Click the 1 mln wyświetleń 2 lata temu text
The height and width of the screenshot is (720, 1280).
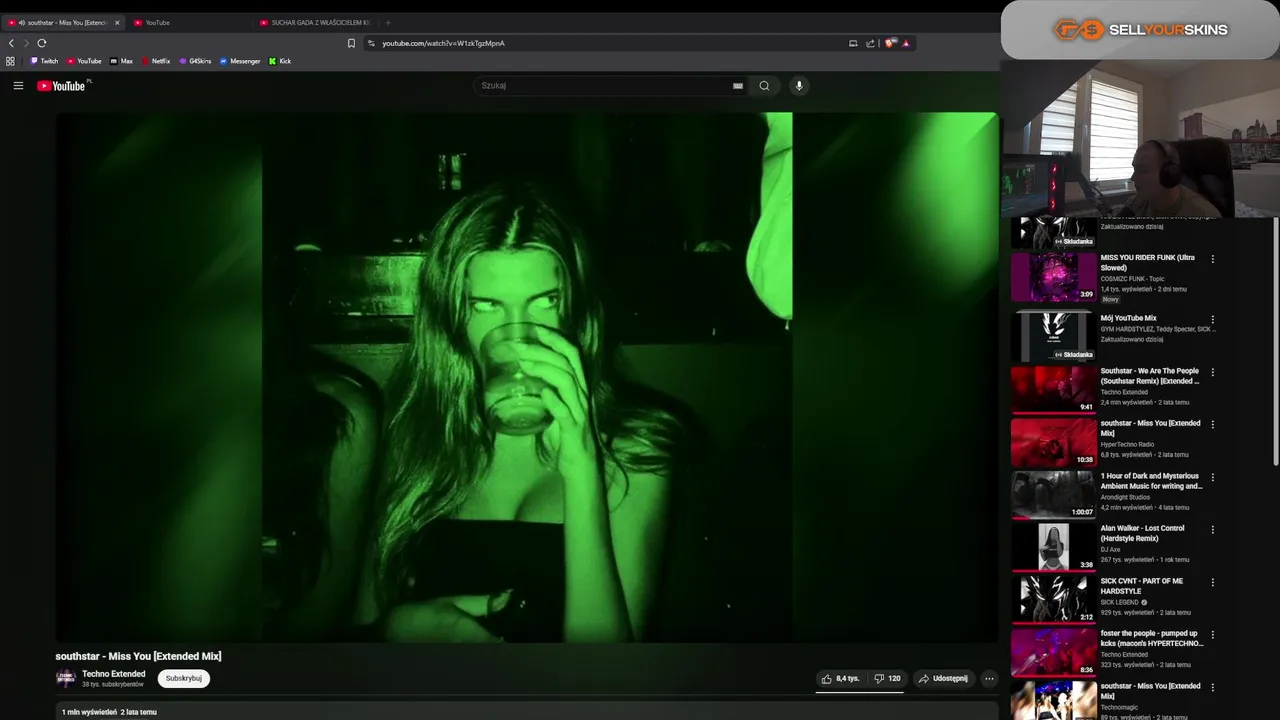click(109, 712)
